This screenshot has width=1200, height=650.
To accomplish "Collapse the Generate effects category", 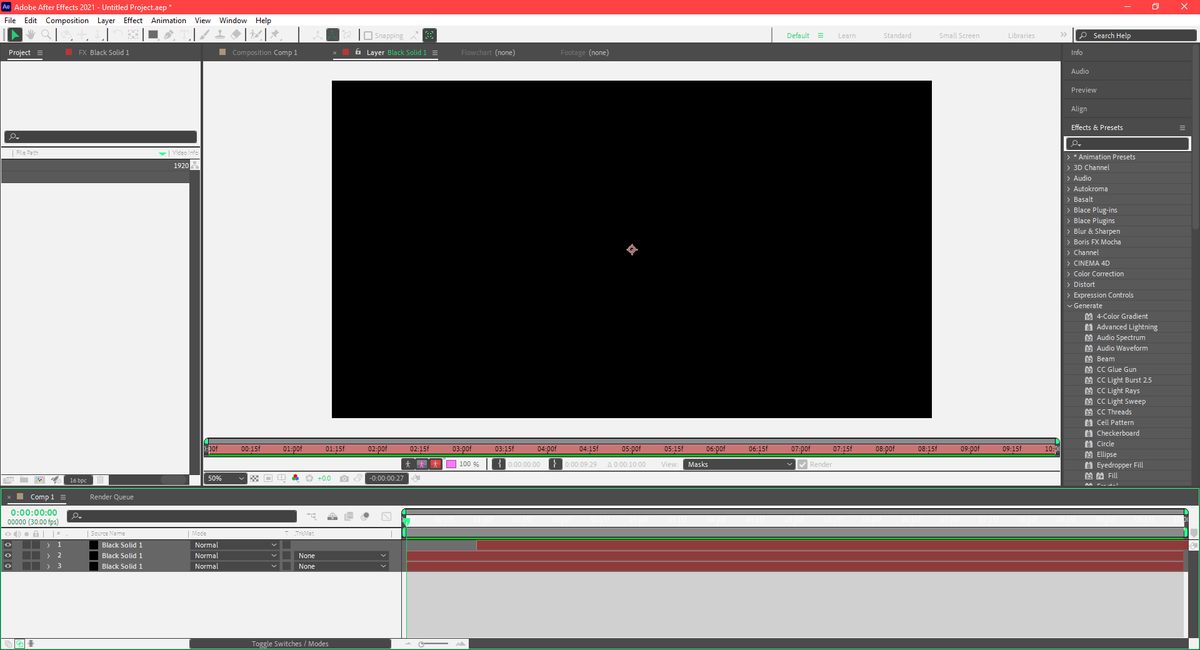I will (x=1068, y=306).
